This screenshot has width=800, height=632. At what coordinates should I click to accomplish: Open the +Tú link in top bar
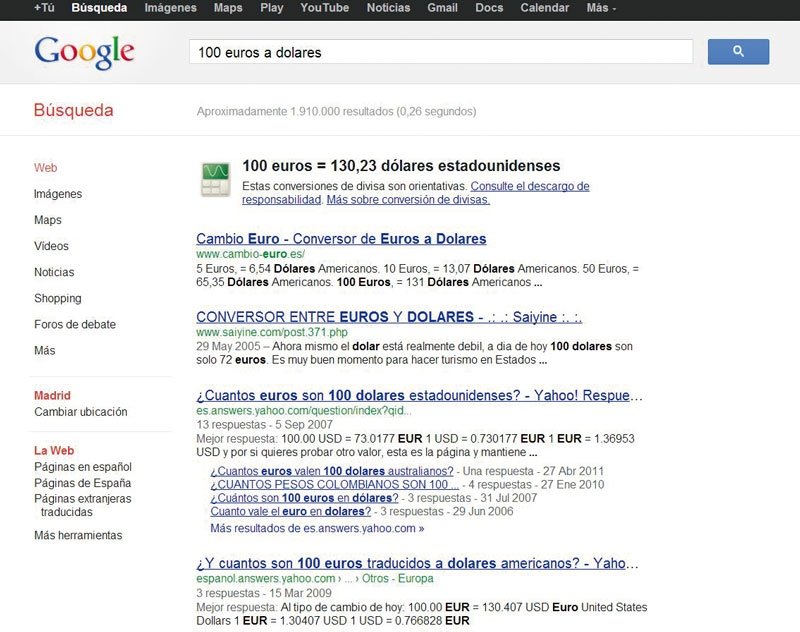pos(44,8)
